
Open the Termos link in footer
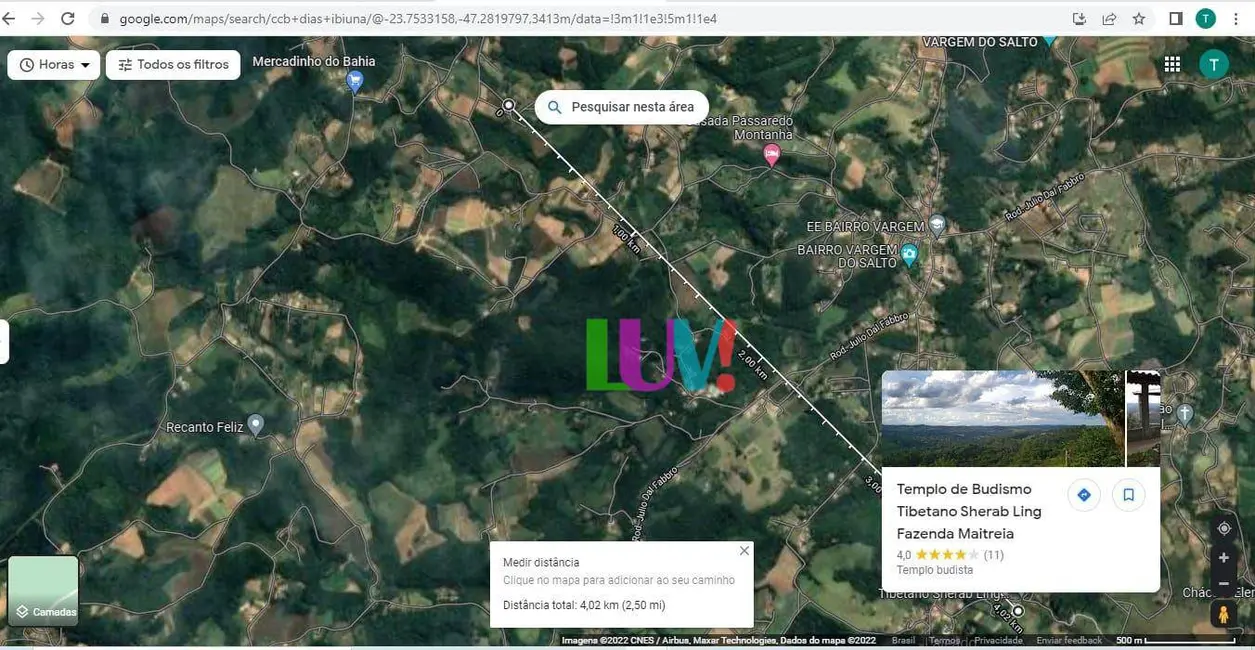point(944,640)
